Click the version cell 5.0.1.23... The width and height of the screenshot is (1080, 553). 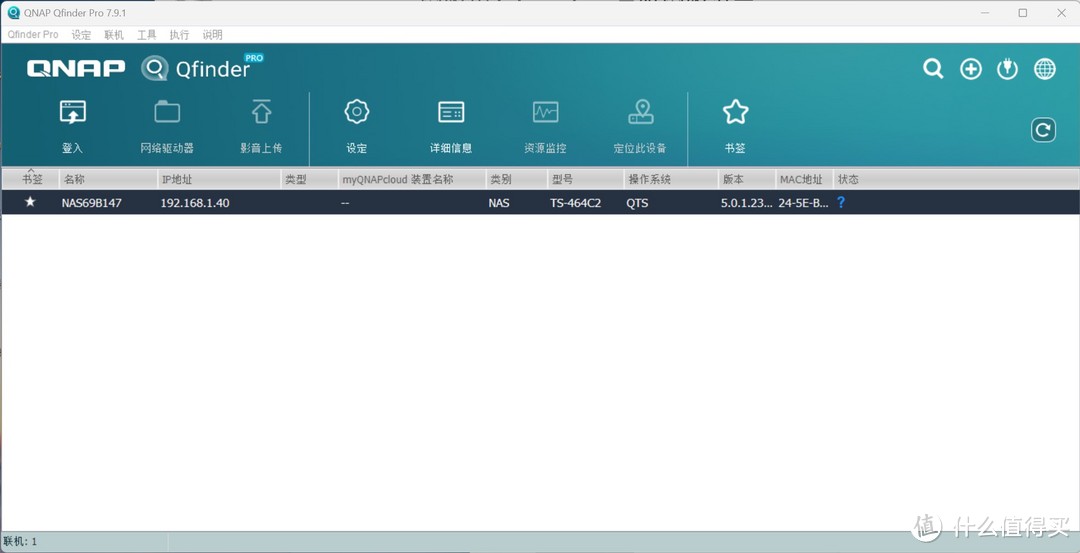[746, 203]
